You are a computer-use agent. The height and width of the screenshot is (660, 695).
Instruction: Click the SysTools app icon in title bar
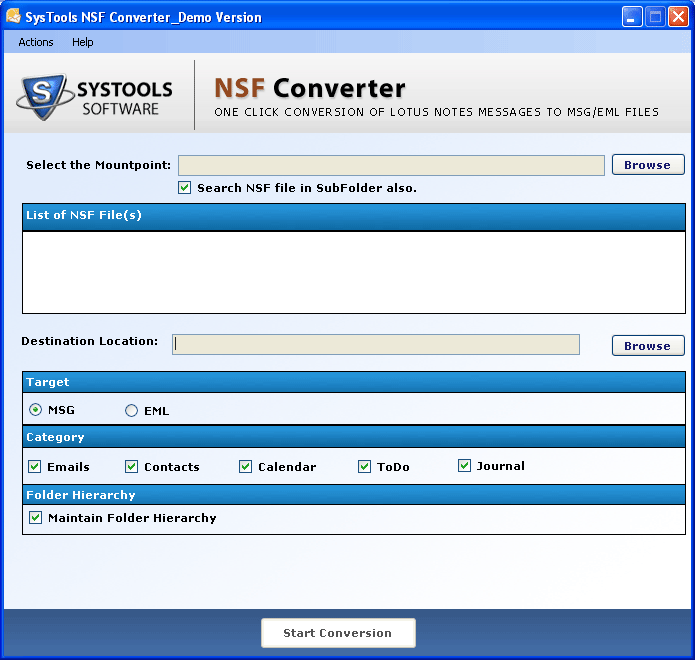[13, 17]
